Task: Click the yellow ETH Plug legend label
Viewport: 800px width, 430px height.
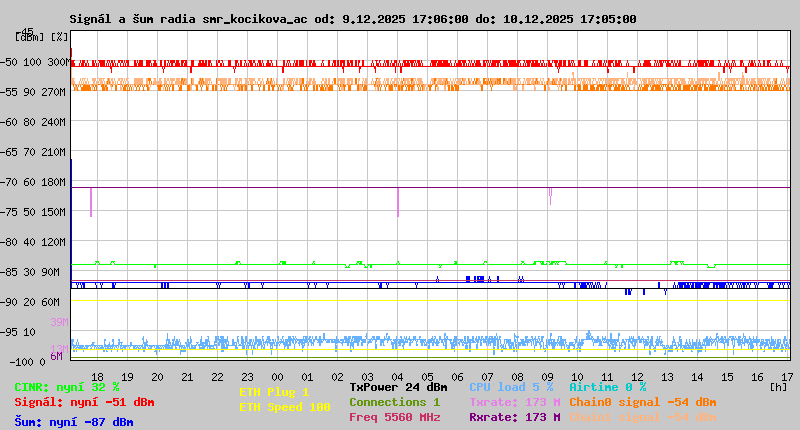Action: point(274,392)
